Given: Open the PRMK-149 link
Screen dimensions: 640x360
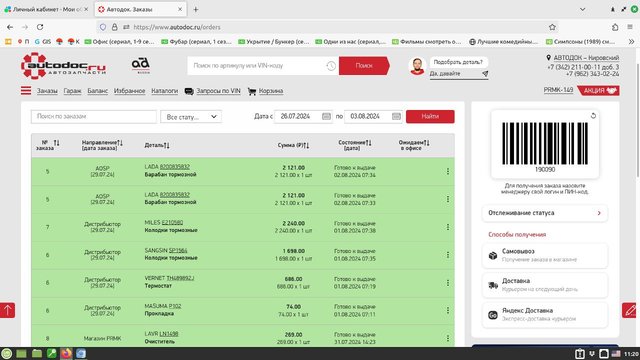Looking at the screenshot, I should tap(558, 90).
